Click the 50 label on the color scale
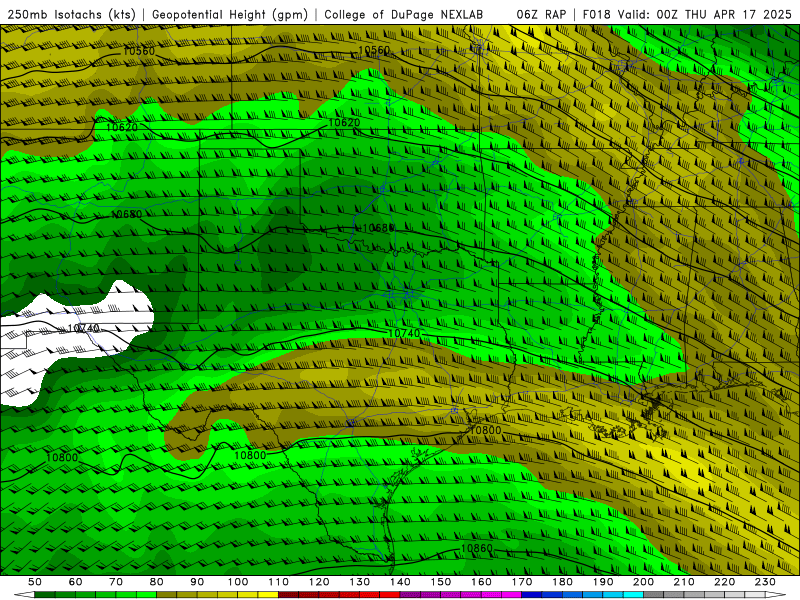This screenshot has height=600, width=800. [35, 582]
